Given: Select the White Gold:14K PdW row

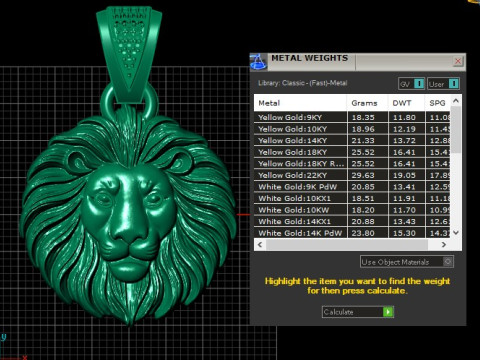Looking at the screenshot, I should (x=352, y=233).
